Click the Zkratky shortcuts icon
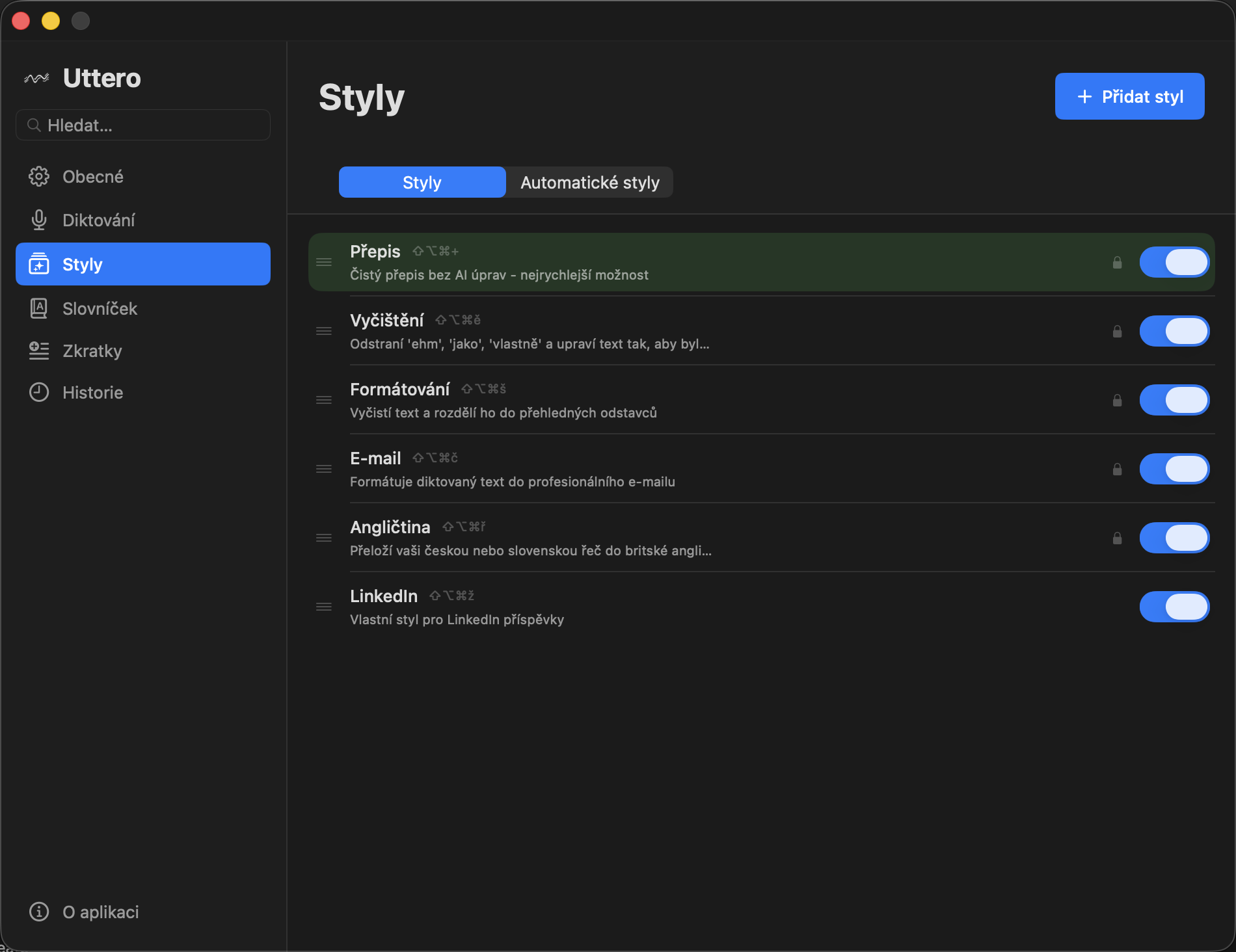The image size is (1236, 952). click(38, 350)
